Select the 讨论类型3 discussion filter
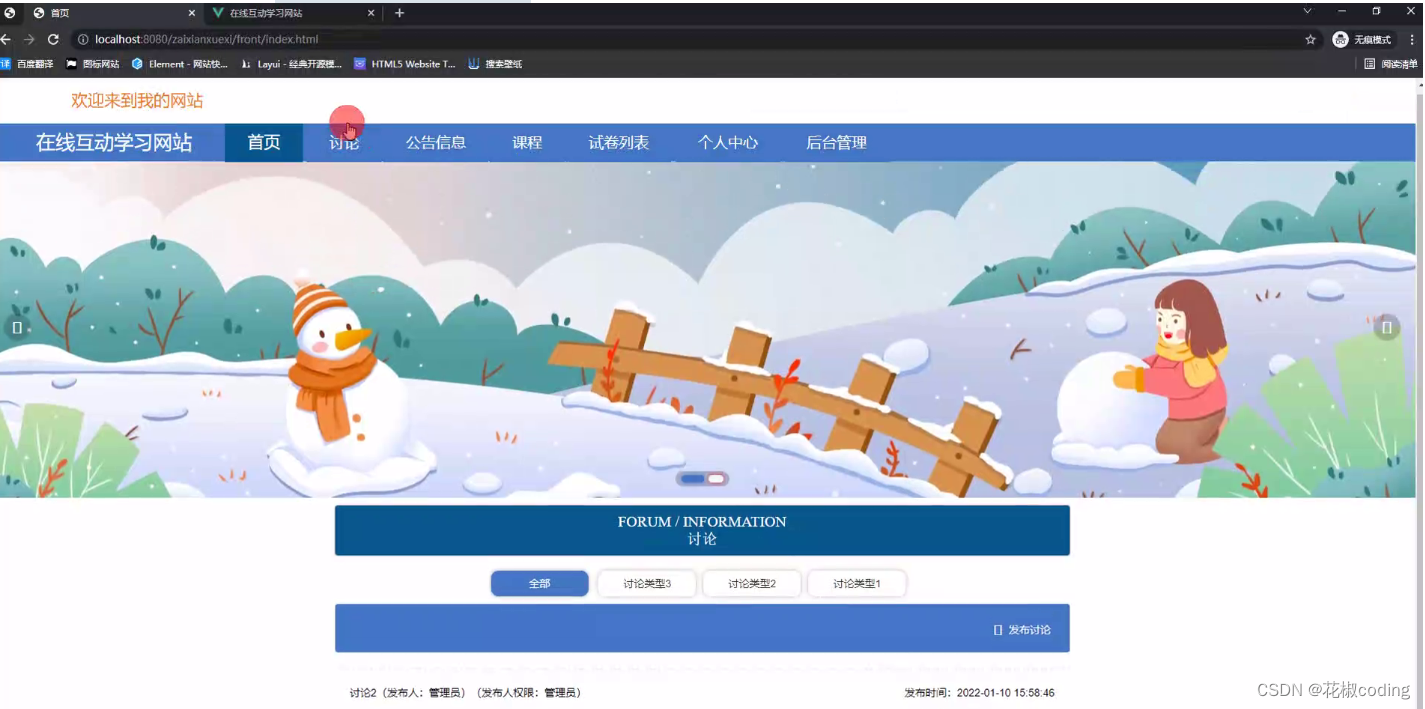The height and width of the screenshot is (709, 1425). (646, 583)
